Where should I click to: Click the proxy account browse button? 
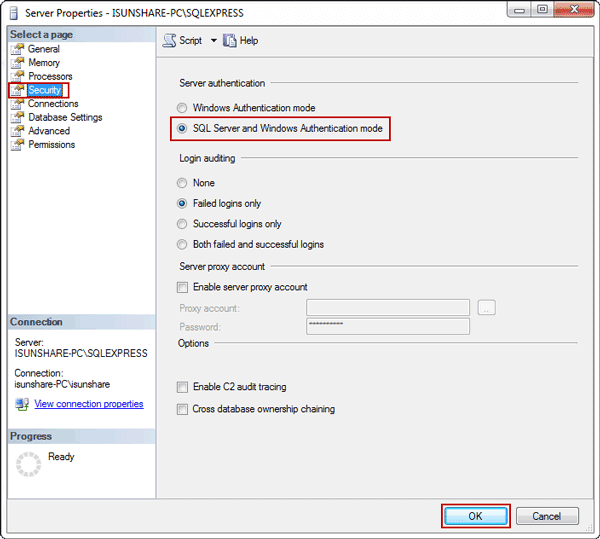pyautogui.click(x=487, y=308)
